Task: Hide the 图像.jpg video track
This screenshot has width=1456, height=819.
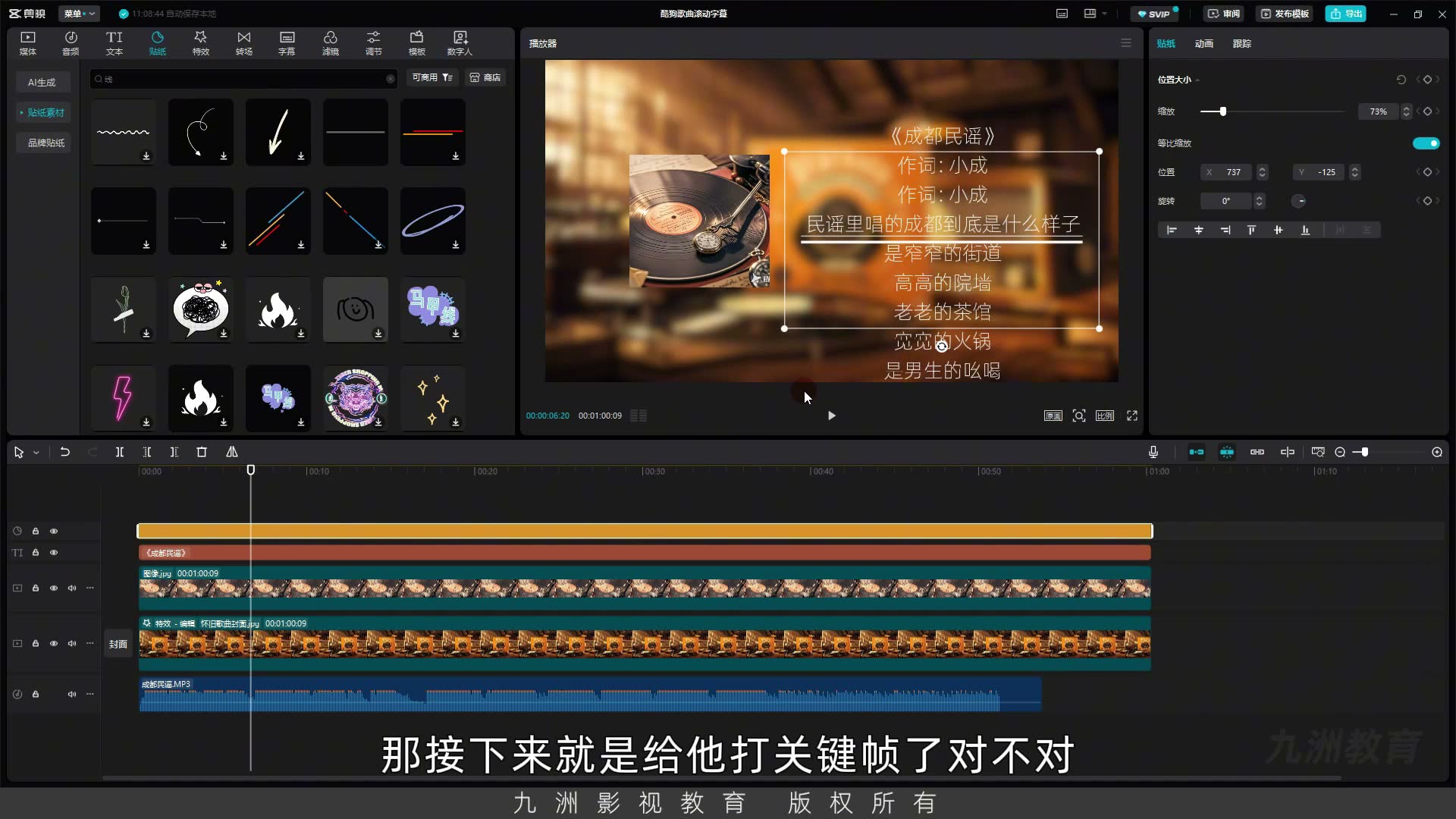Action: [54, 588]
